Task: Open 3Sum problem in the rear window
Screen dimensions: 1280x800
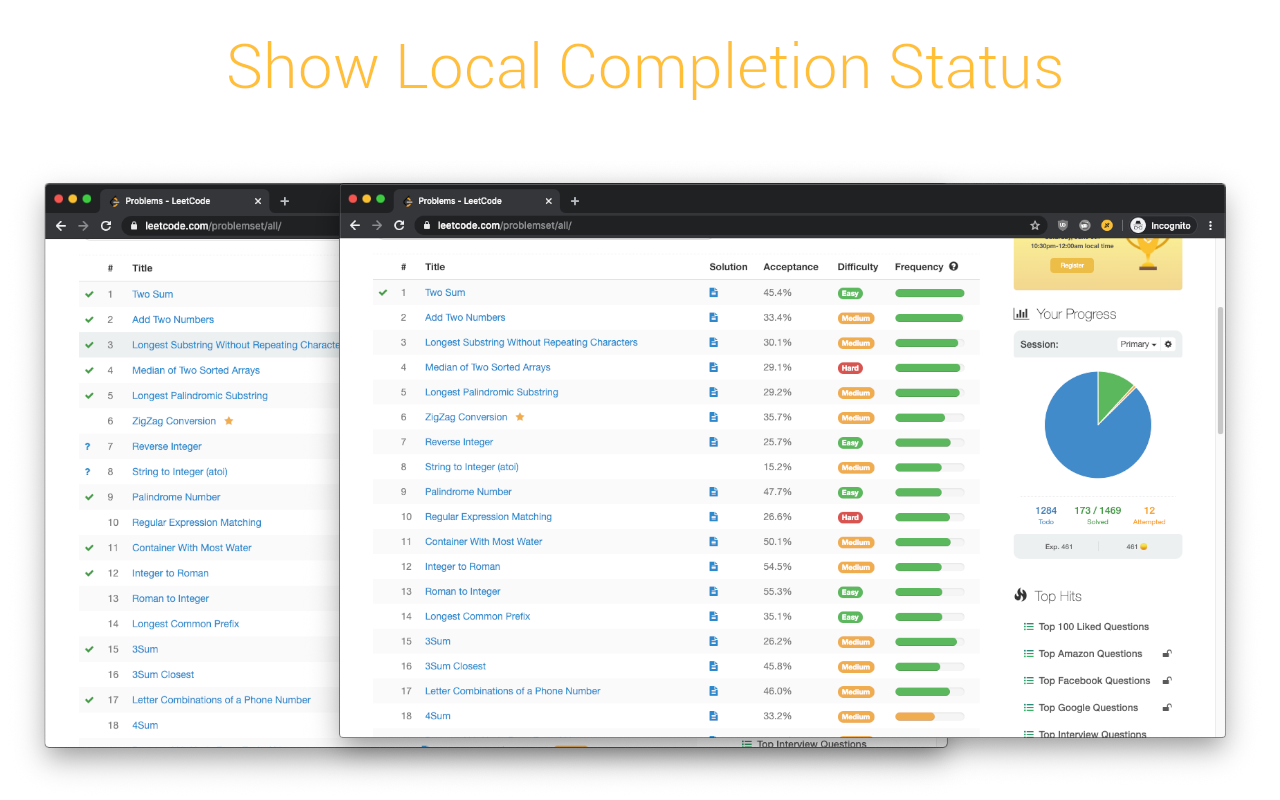Action: click(145, 649)
